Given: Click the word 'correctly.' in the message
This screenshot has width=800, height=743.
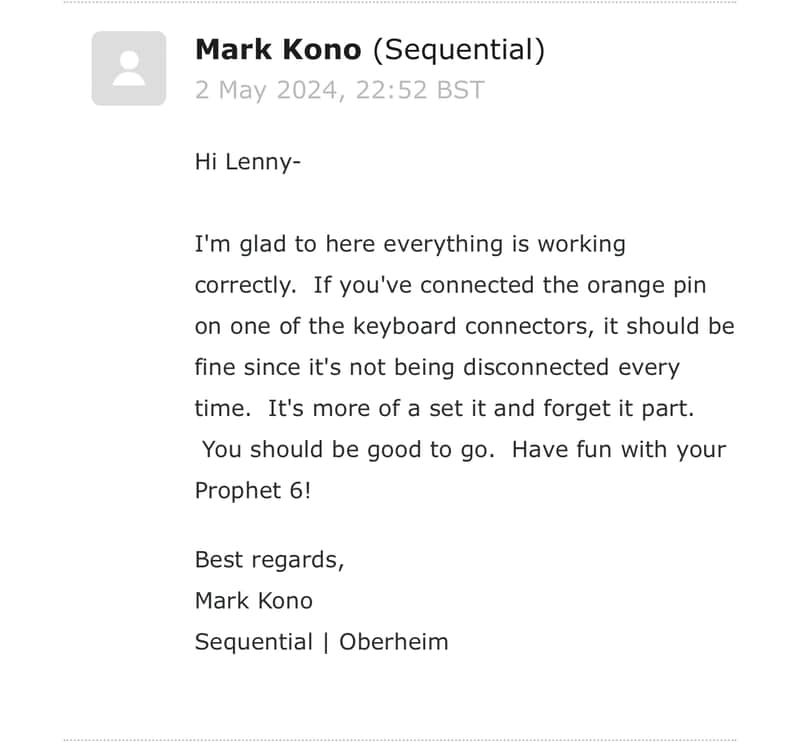Looking at the screenshot, I should click(x=246, y=286).
